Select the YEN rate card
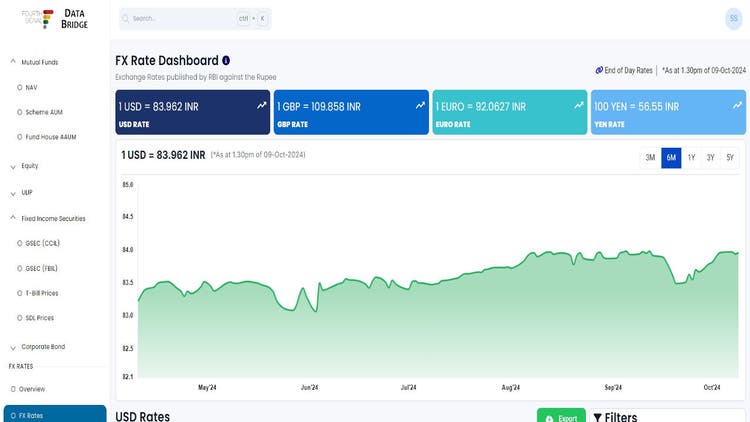Image resolution: width=750 pixels, height=422 pixels. click(668, 112)
